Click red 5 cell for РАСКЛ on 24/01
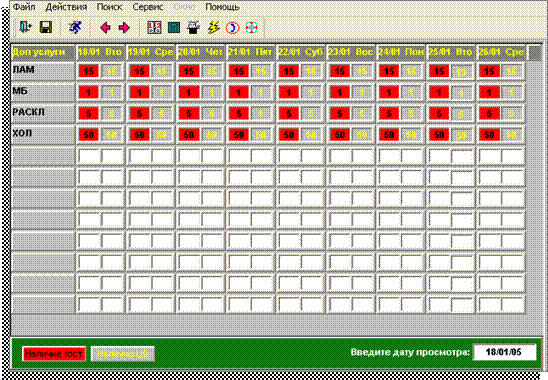This screenshot has height=380, width=548. (389, 114)
